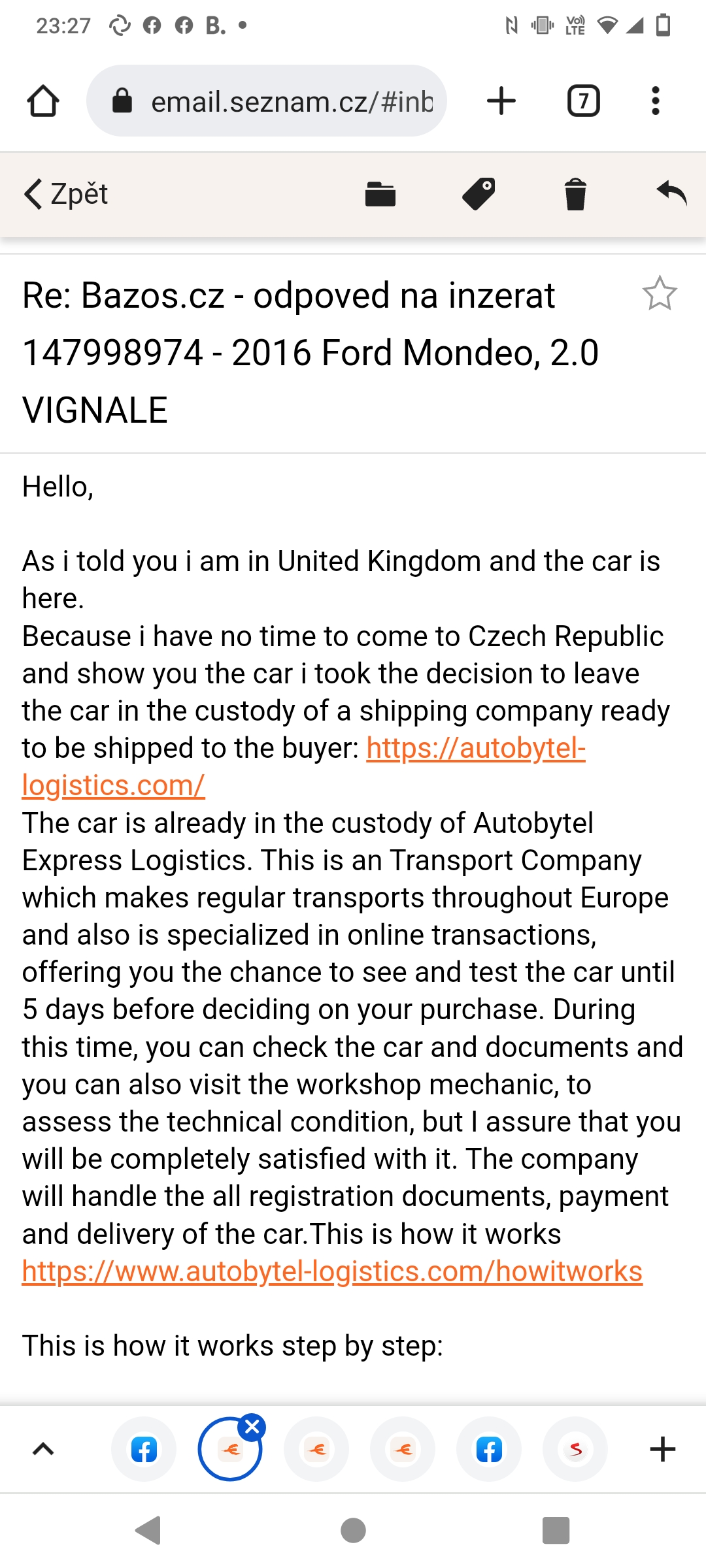The image size is (706, 1568).
Task: Reply to email using arrow icon
Action: tap(671, 193)
